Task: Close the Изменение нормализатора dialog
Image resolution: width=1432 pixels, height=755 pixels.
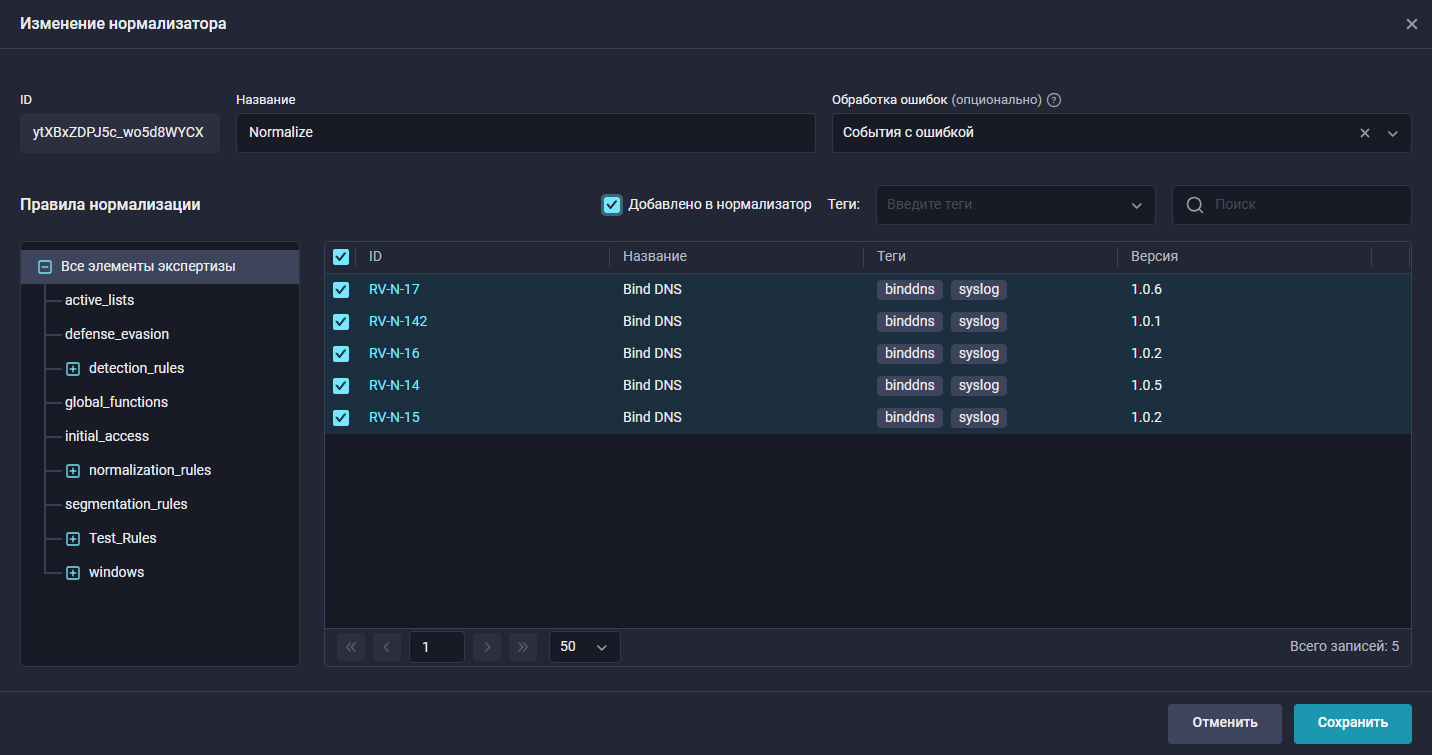Action: (1411, 24)
